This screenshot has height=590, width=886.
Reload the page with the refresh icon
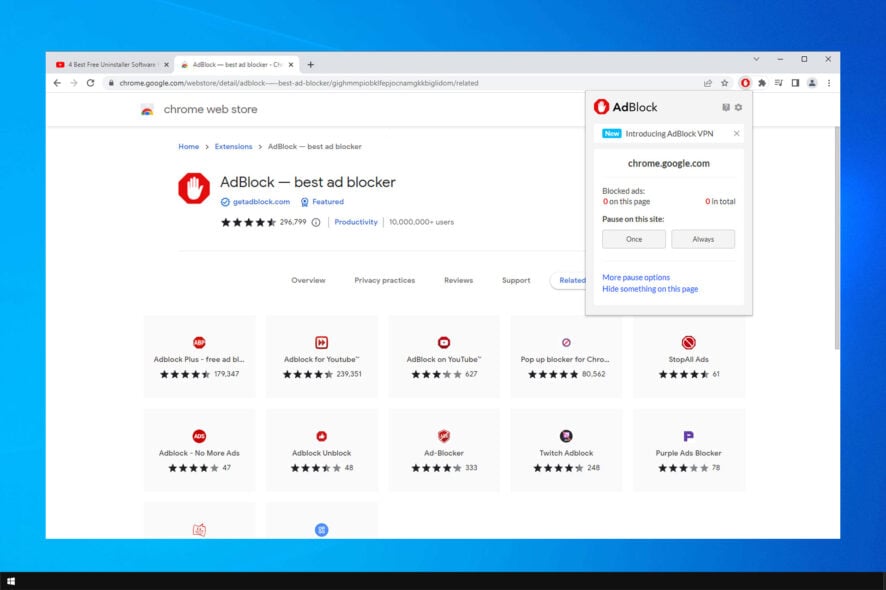point(90,83)
